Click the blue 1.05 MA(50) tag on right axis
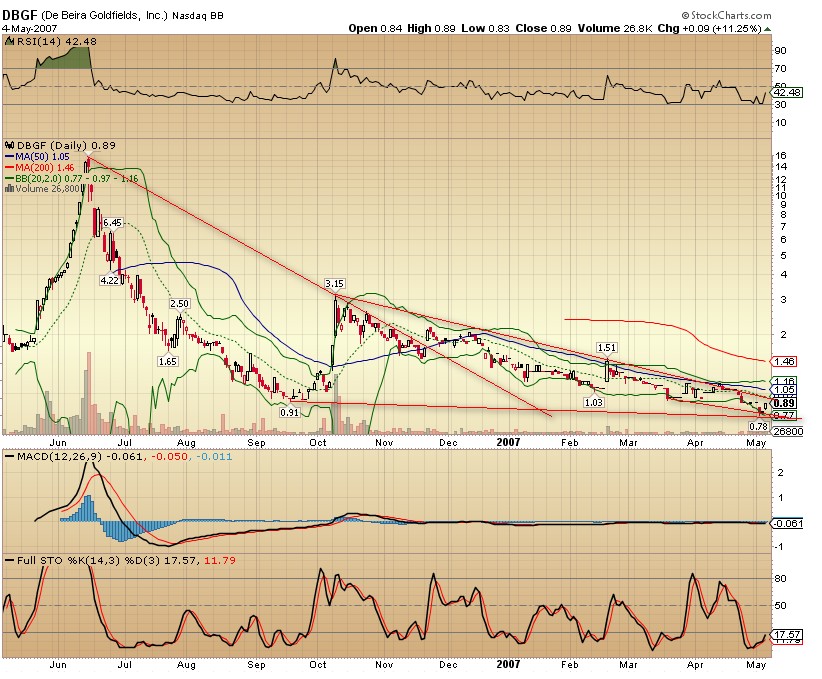The image size is (822, 679). pos(783,390)
